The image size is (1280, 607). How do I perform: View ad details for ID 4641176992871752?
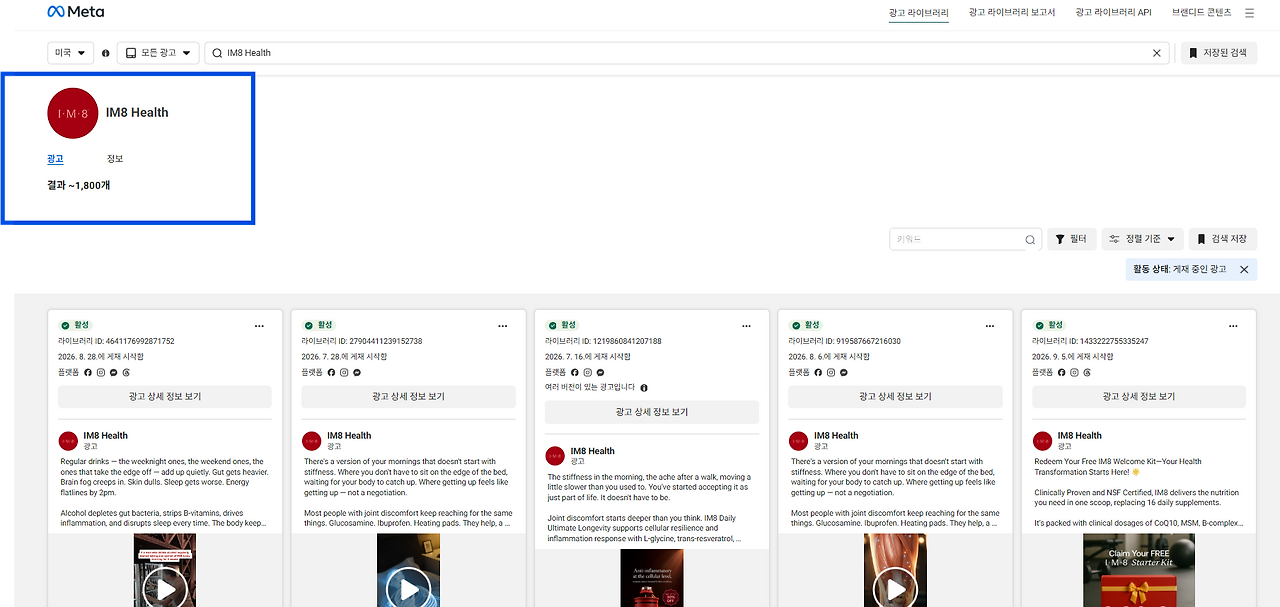[165, 397]
